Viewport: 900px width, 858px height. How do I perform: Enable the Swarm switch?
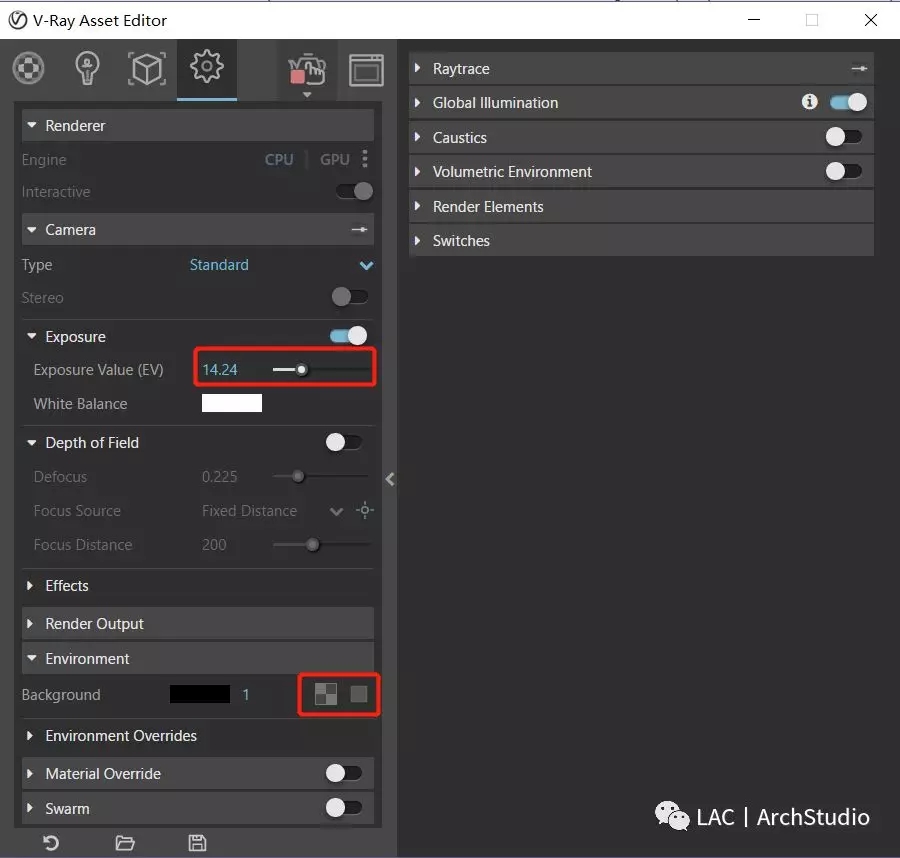click(344, 808)
